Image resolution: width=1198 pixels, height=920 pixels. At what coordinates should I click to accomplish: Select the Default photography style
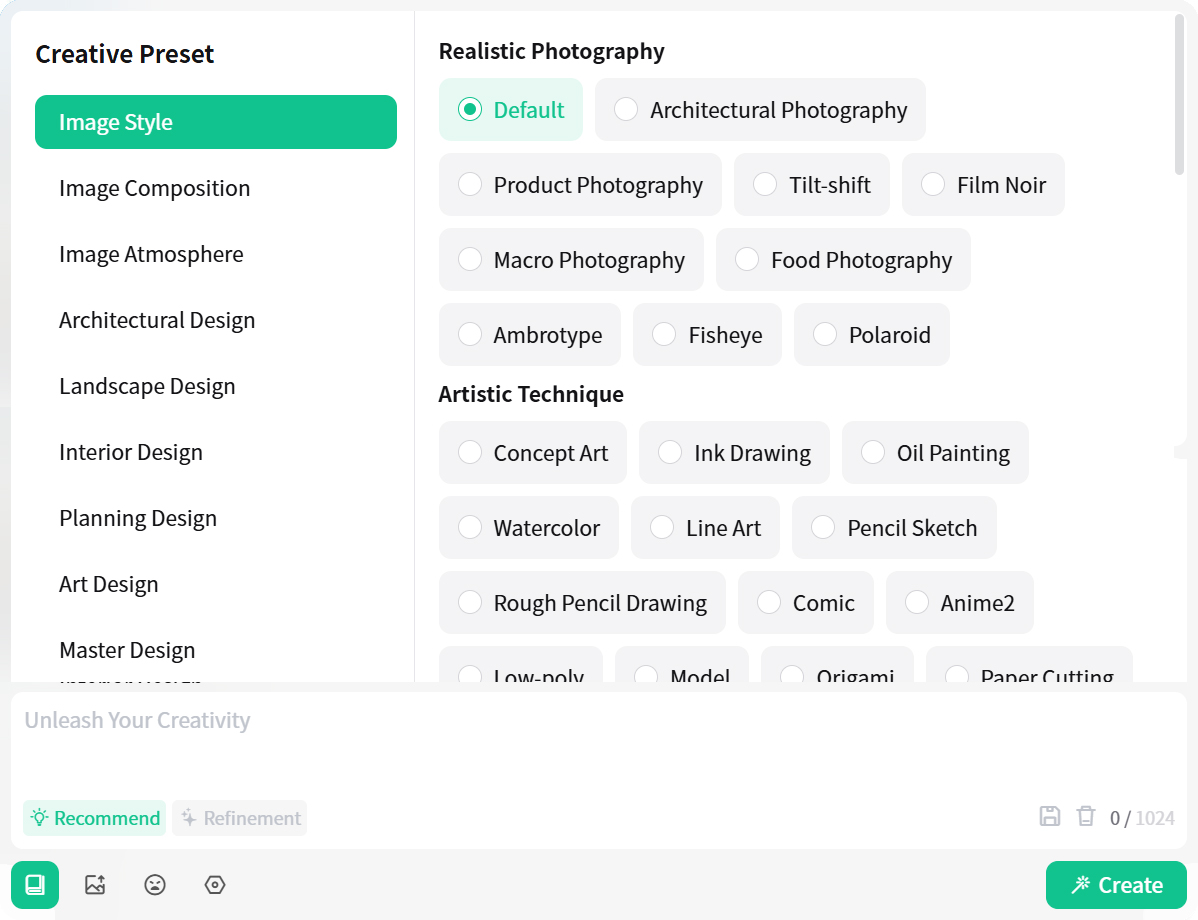pos(470,110)
